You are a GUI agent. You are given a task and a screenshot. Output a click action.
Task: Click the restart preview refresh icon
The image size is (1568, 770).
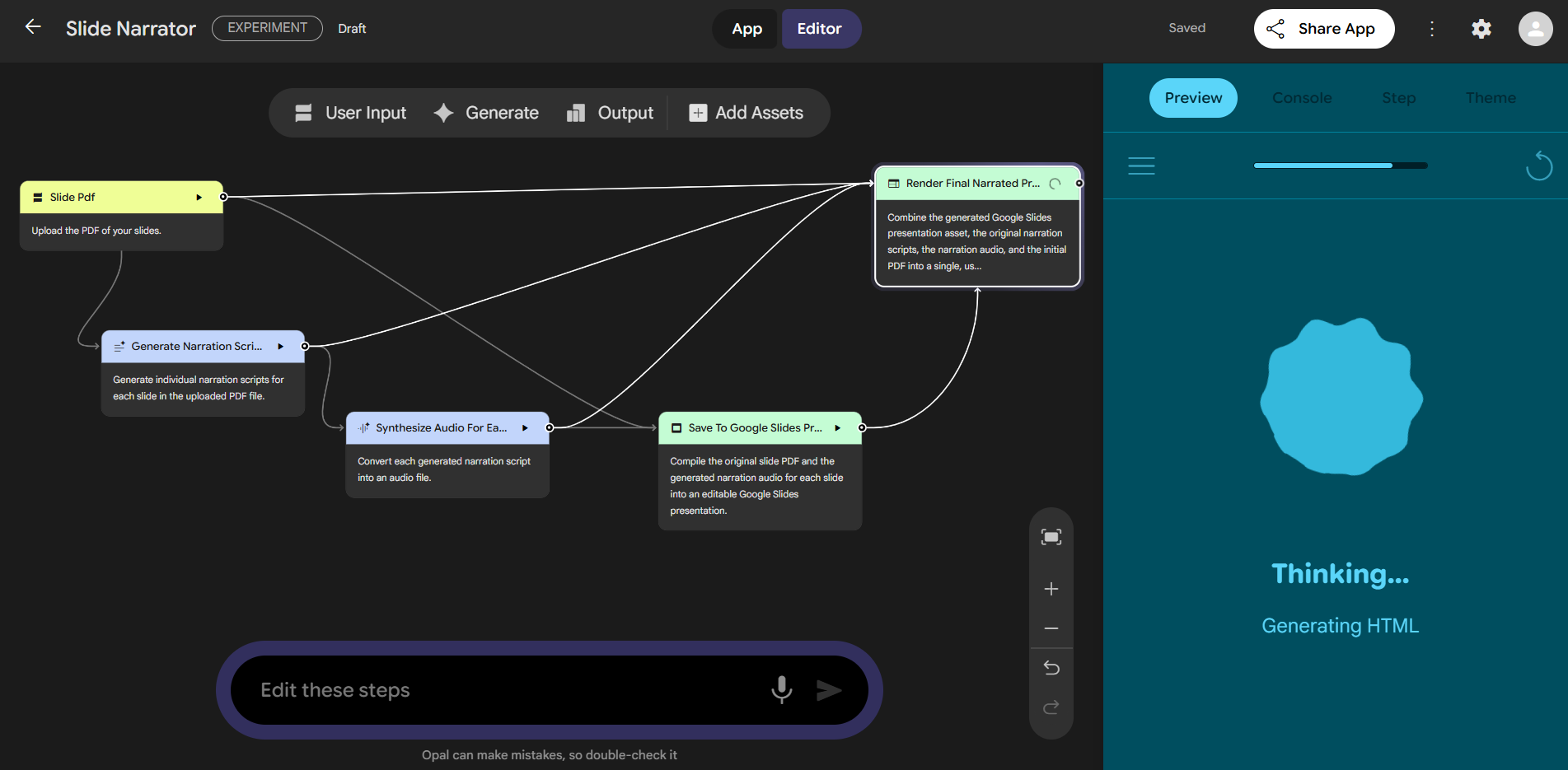(x=1538, y=166)
